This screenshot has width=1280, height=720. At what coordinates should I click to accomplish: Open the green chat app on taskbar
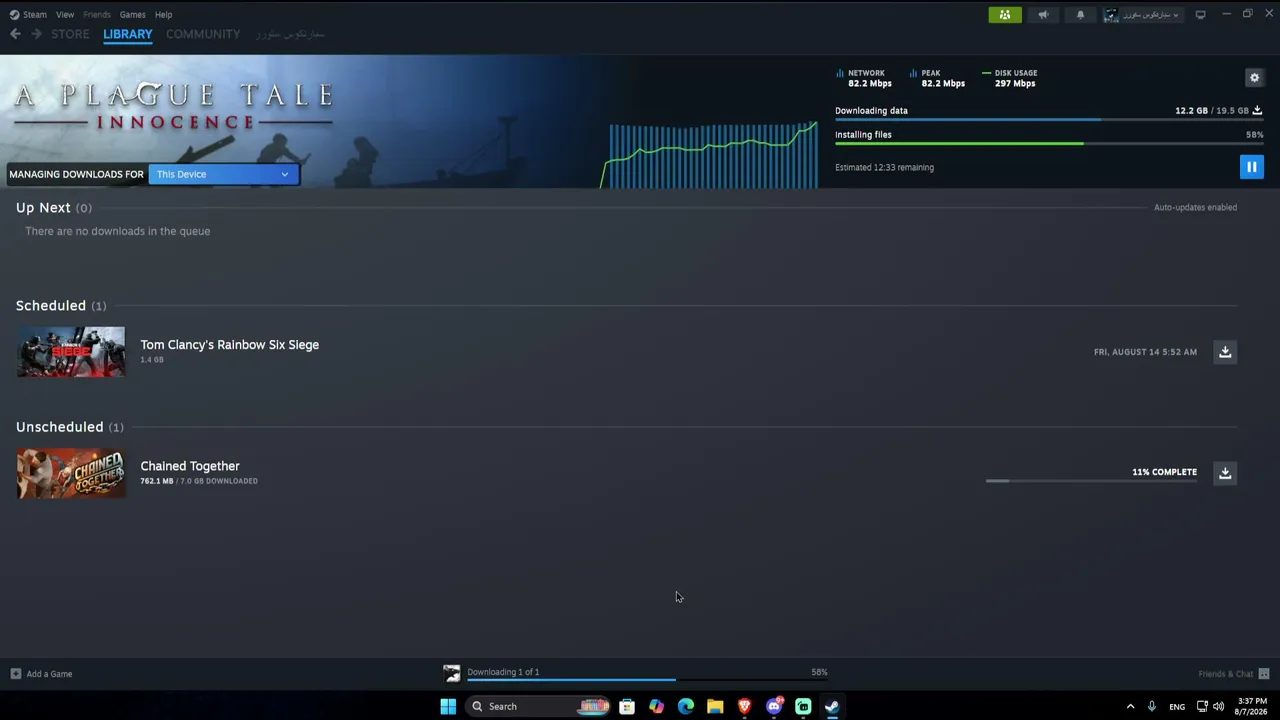coord(803,706)
